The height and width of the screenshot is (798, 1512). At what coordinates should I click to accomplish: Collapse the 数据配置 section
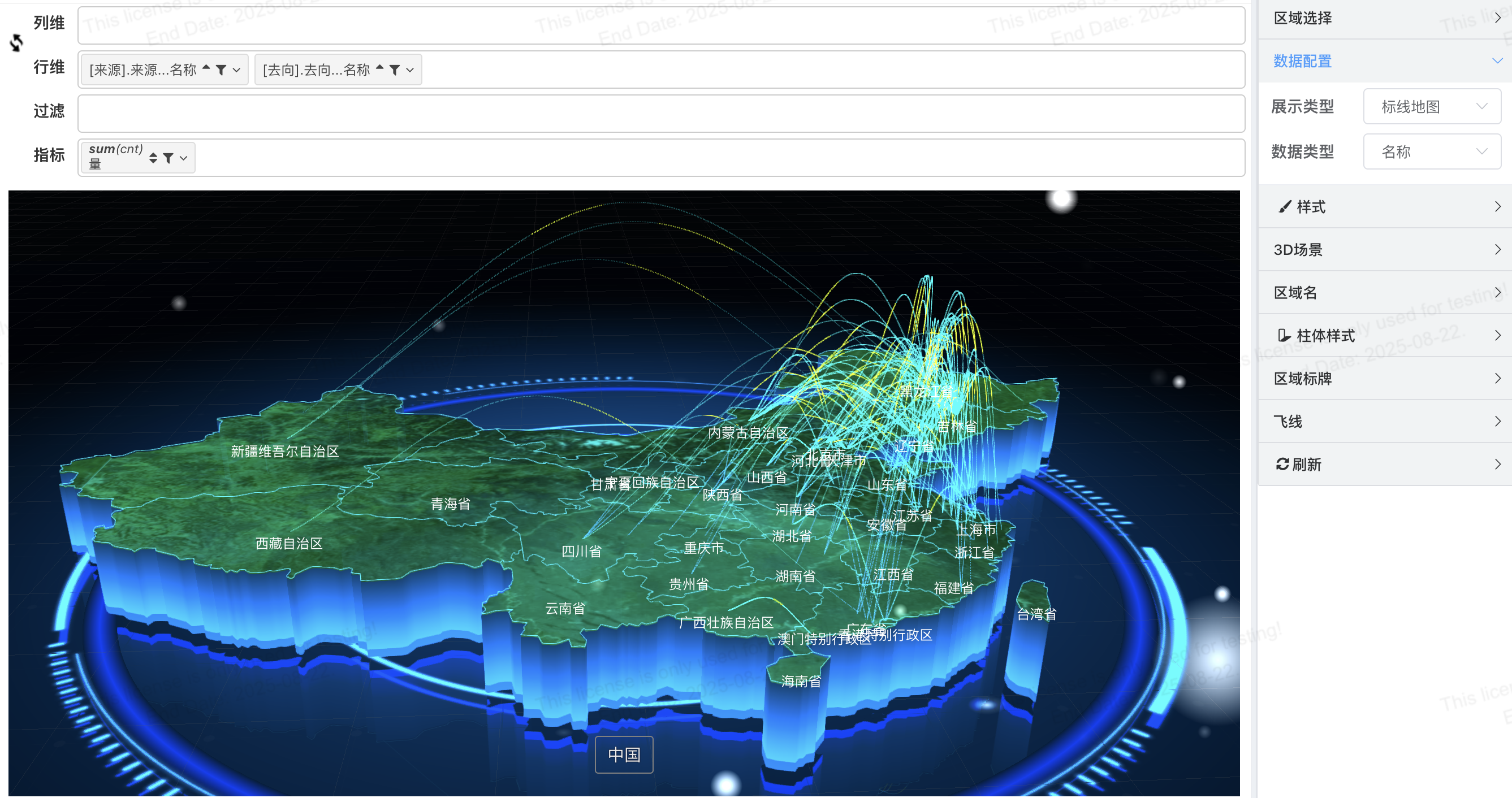(x=1385, y=61)
